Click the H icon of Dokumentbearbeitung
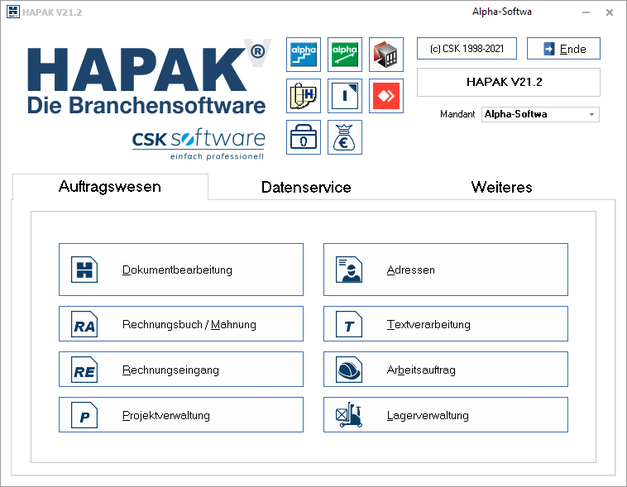 [x=84, y=269]
